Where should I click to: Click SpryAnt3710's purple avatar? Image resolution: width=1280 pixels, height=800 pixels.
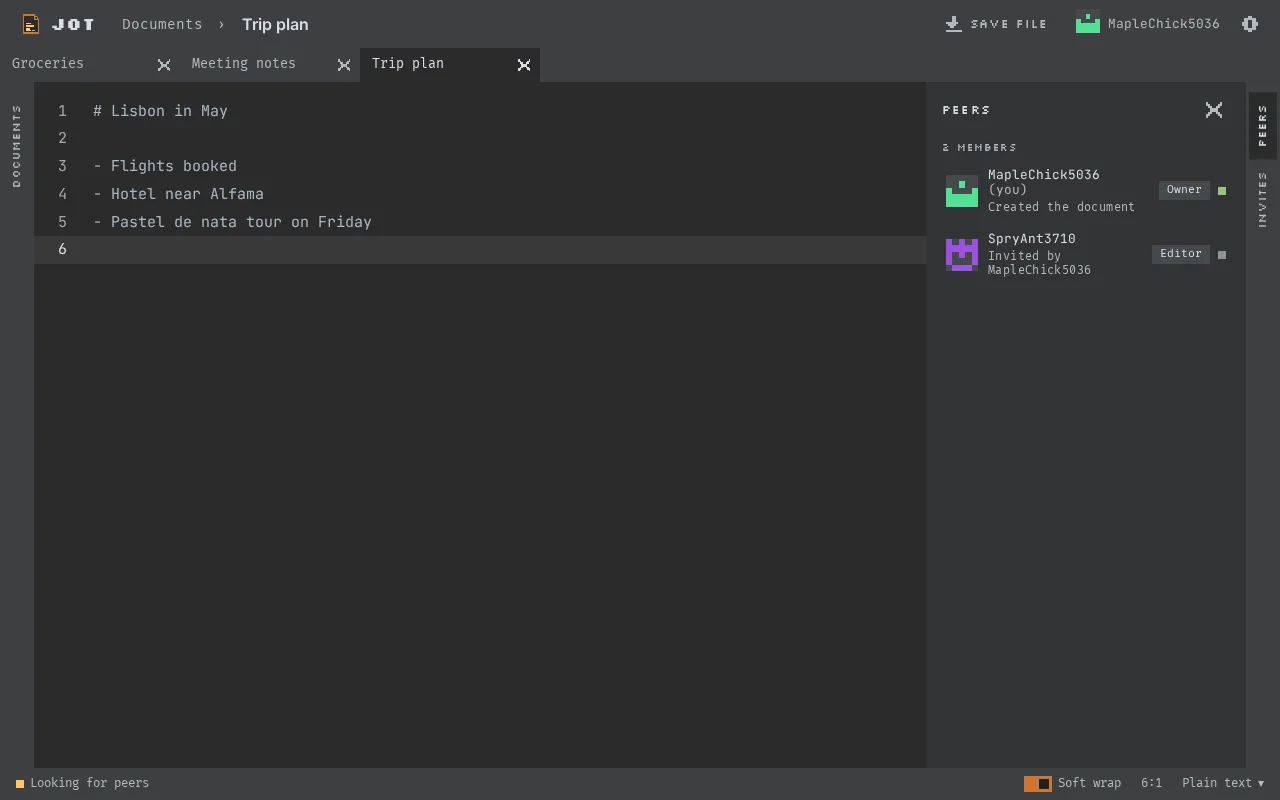[962, 255]
